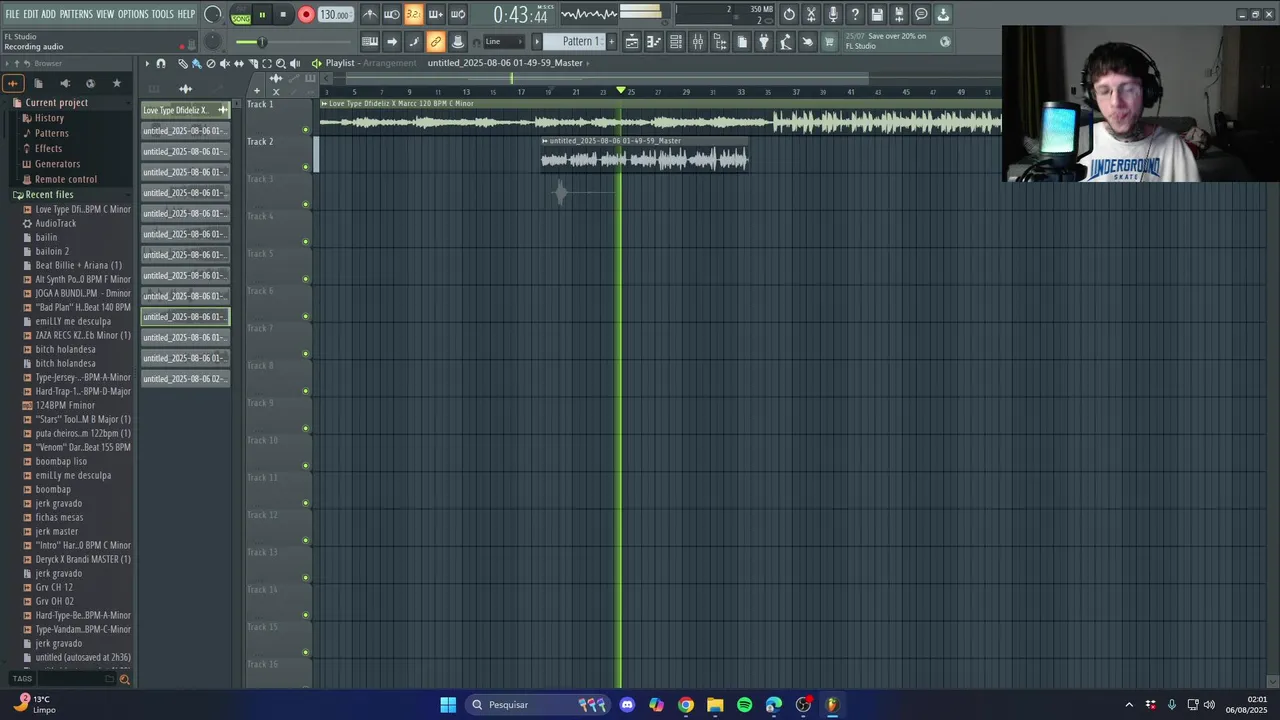Click the one-click audio recording microphone icon
The width and height of the screenshot is (1280, 720).
coord(833,15)
